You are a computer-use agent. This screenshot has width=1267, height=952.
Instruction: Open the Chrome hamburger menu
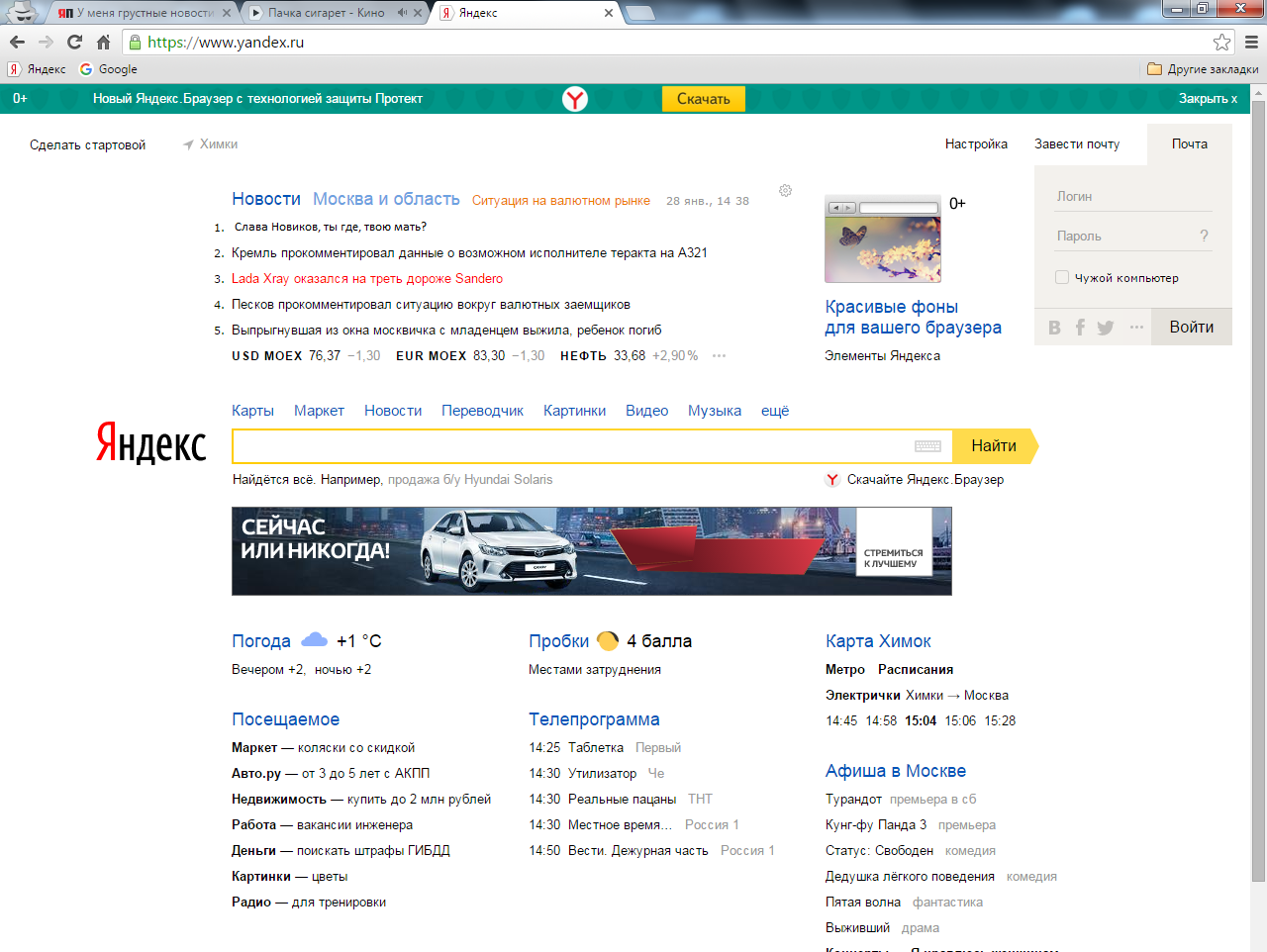tap(1251, 42)
